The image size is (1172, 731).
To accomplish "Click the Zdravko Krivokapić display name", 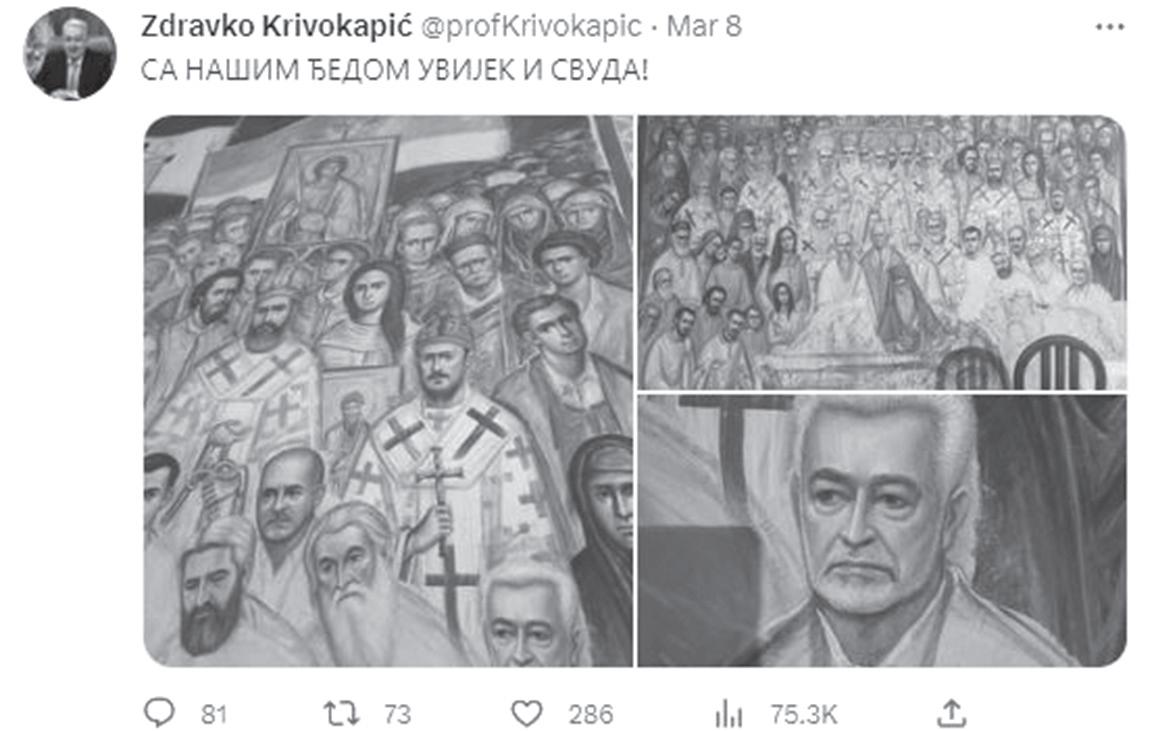I will pyautogui.click(x=277, y=26).
